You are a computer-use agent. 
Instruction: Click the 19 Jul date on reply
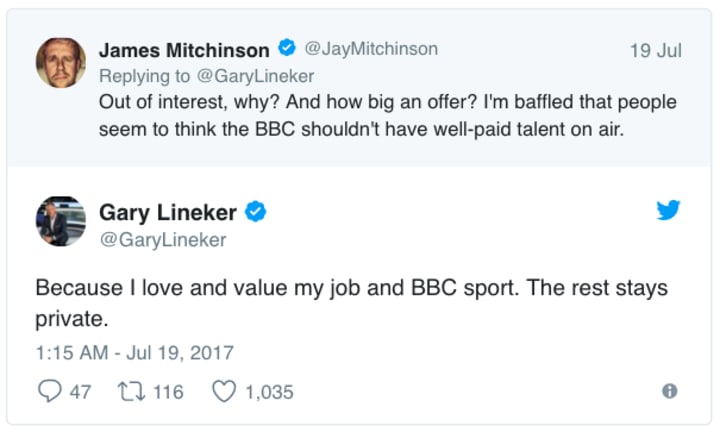tap(655, 50)
